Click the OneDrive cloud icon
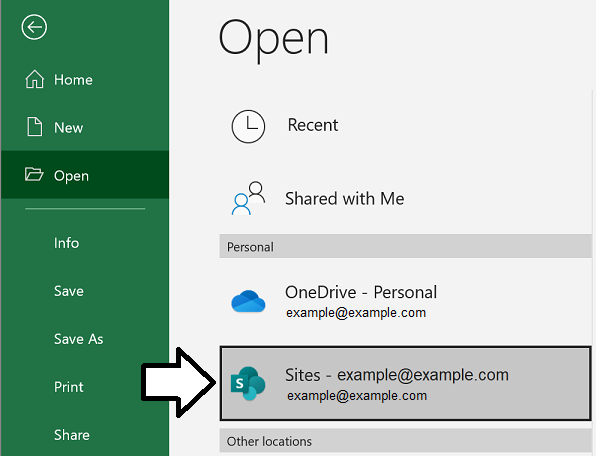 tap(248, 301)
